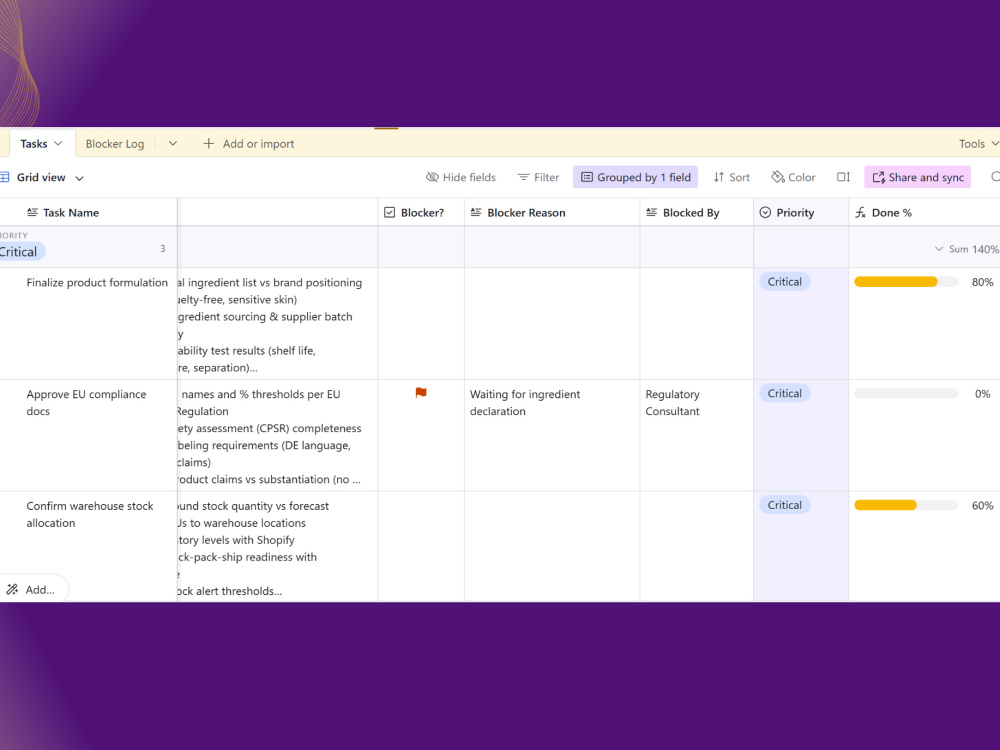Click Critical priority tag for warehouse stock row
The width and height of the screenshot is (1000, 750).
point(784,505)
